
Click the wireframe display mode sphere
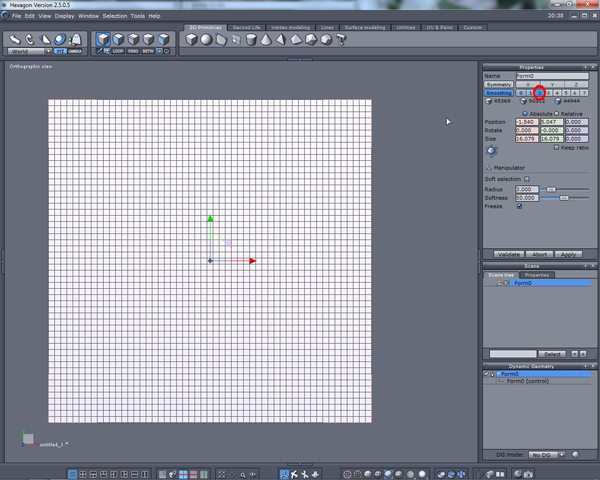347,474
